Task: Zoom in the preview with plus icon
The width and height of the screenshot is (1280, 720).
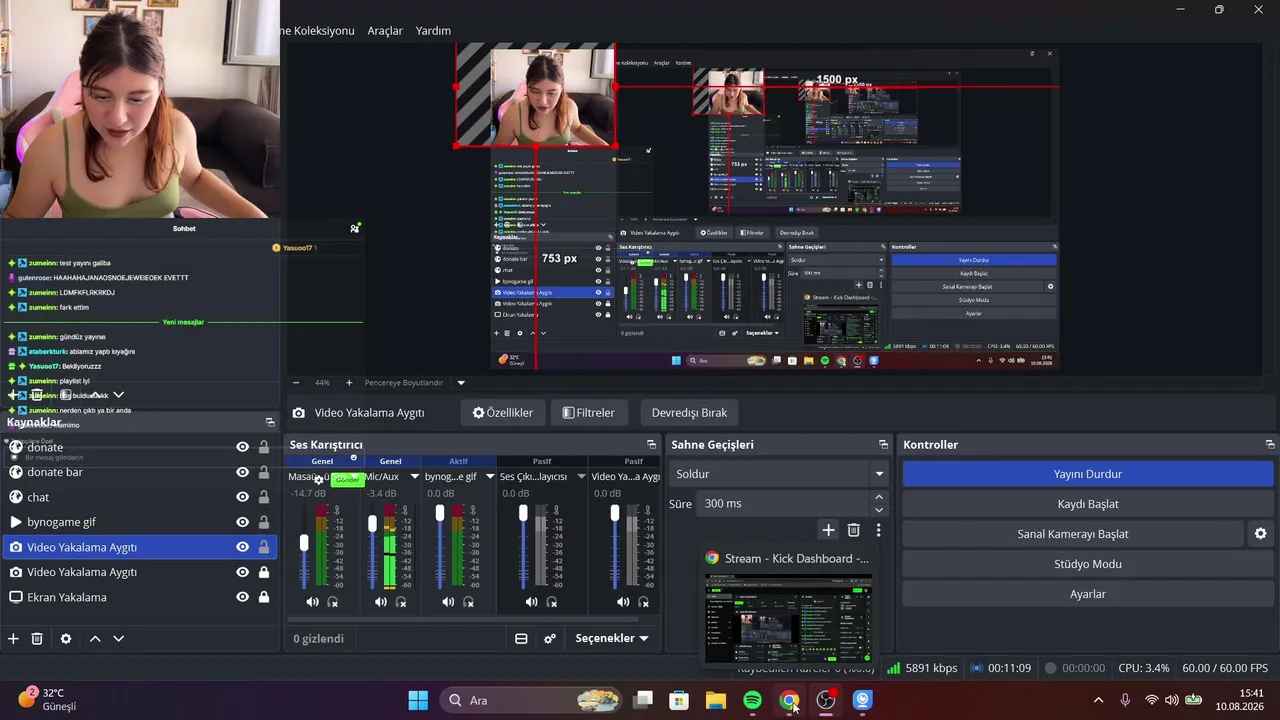Action: (x=349, y=383)
